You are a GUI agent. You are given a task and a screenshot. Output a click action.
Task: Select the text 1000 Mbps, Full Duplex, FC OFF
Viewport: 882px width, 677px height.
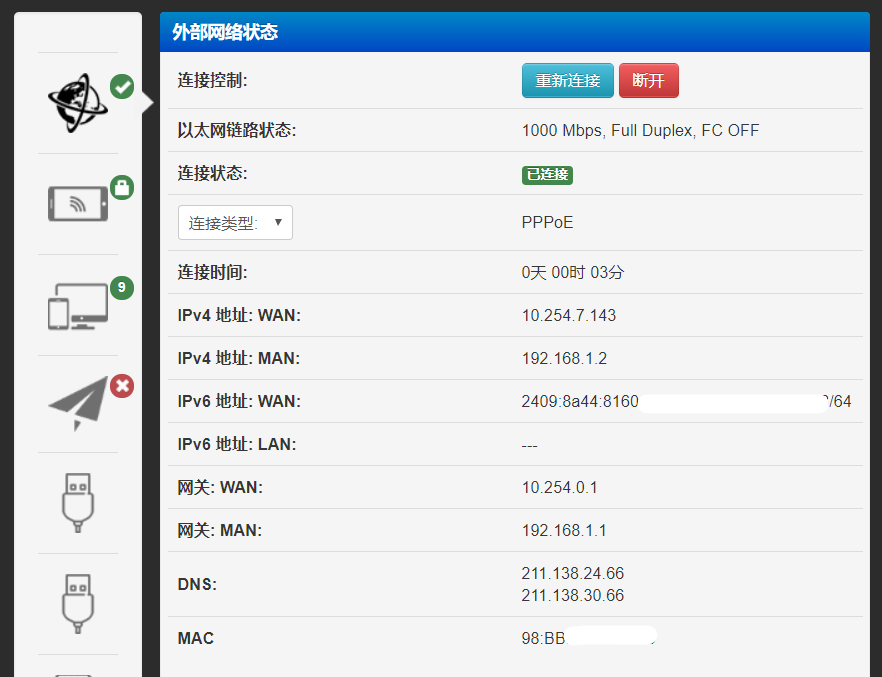click(x=640, y=130)
